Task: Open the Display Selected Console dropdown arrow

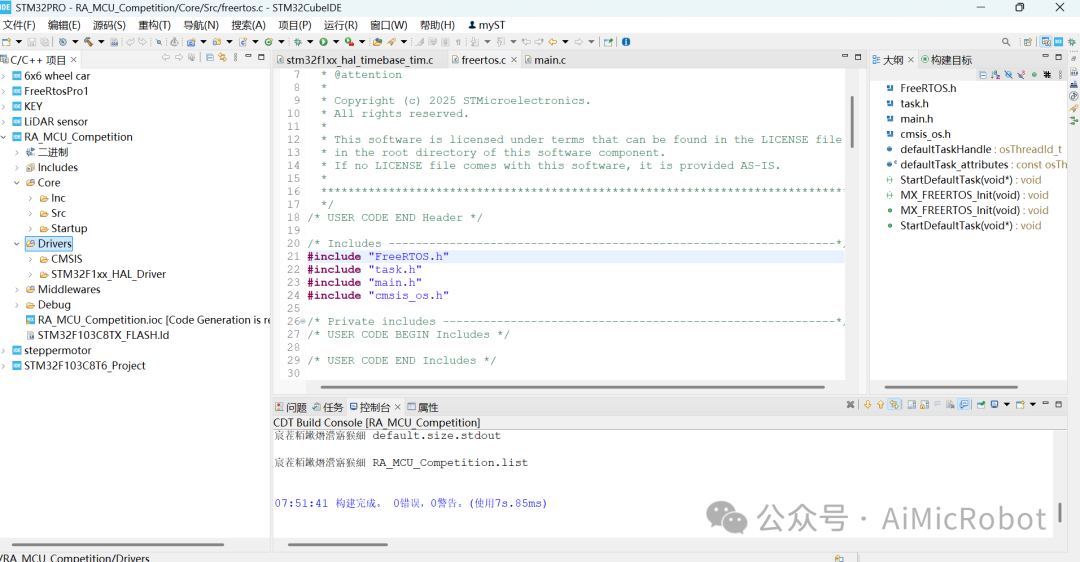Action: tap(1007, 404)
